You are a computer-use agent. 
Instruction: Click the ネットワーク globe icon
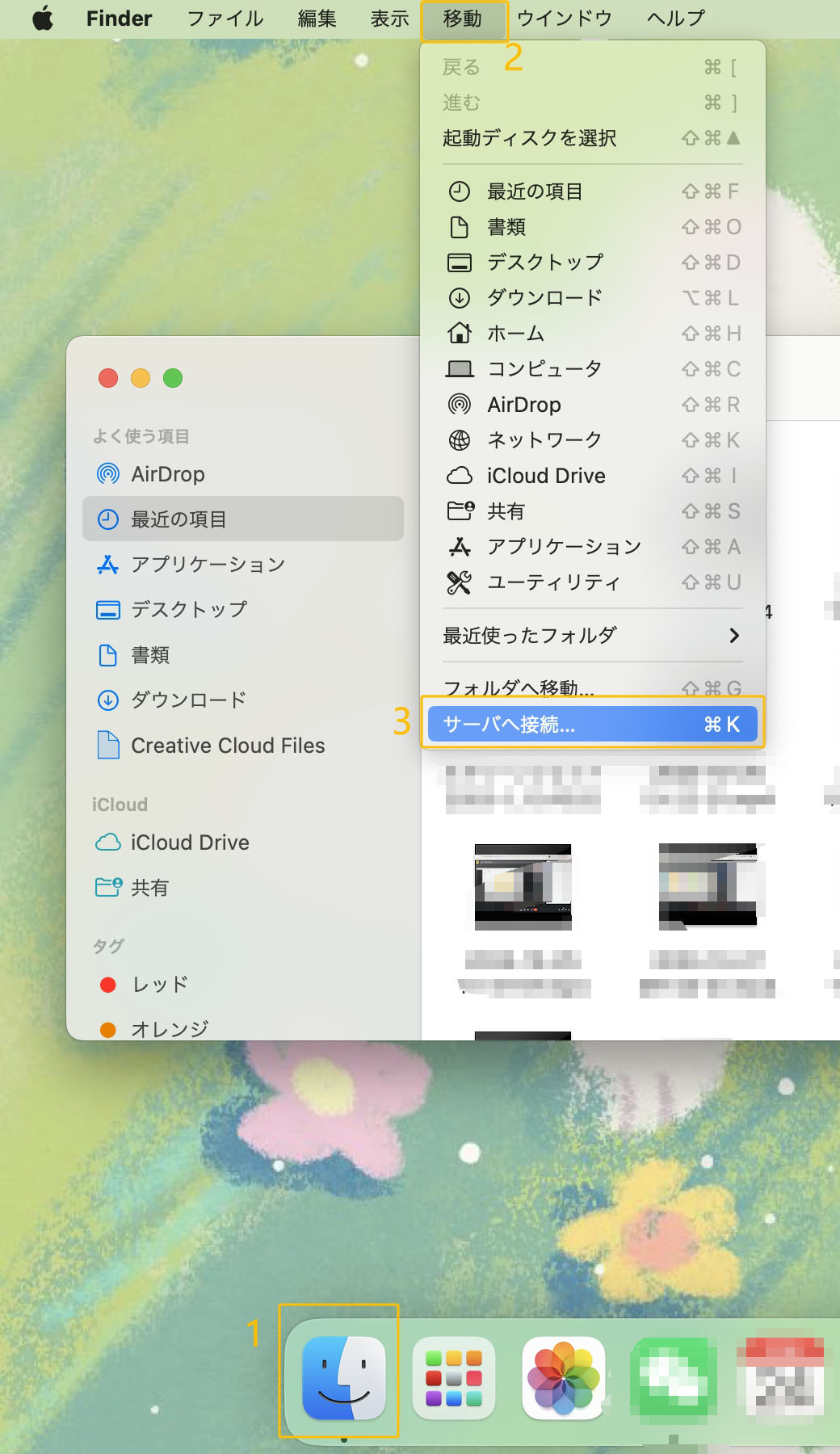(x=459, y=440)
